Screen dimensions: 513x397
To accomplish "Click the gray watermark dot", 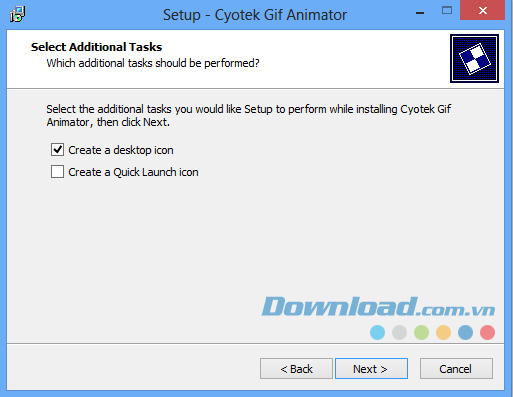I will (x=399, y=332).
